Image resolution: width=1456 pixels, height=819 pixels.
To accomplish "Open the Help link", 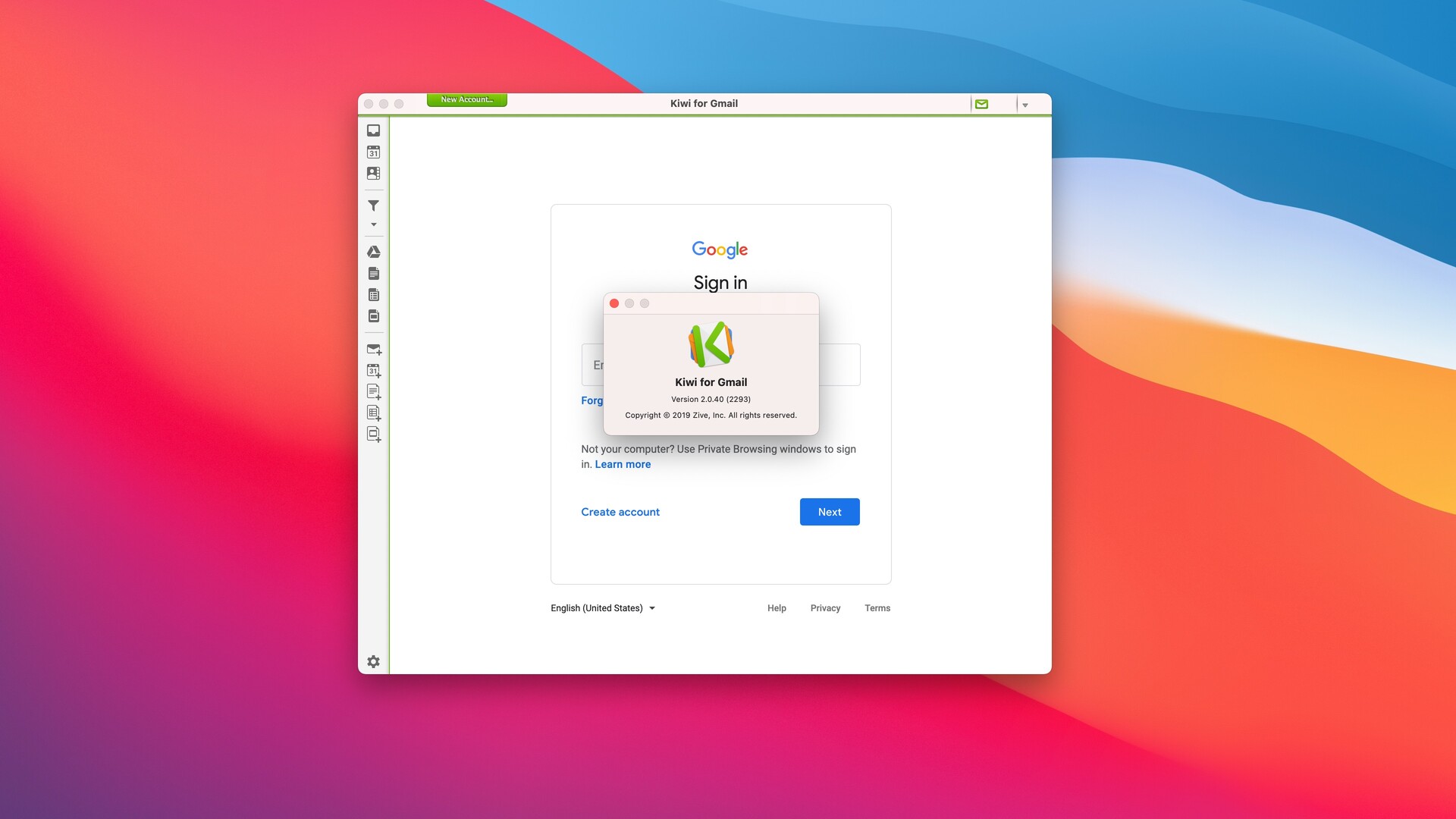I will (x=777, y=608).
